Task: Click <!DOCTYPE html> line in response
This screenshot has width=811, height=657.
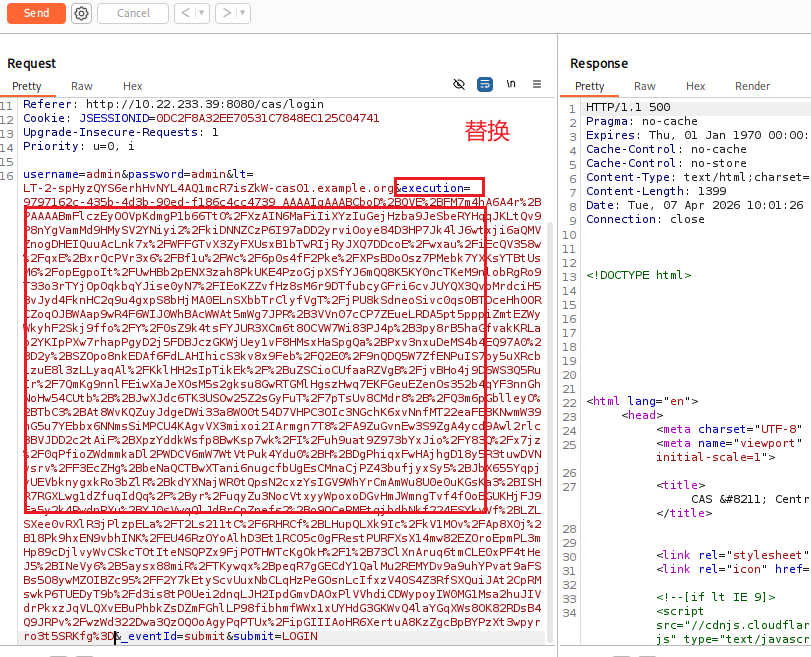Action: coord(638,275)
